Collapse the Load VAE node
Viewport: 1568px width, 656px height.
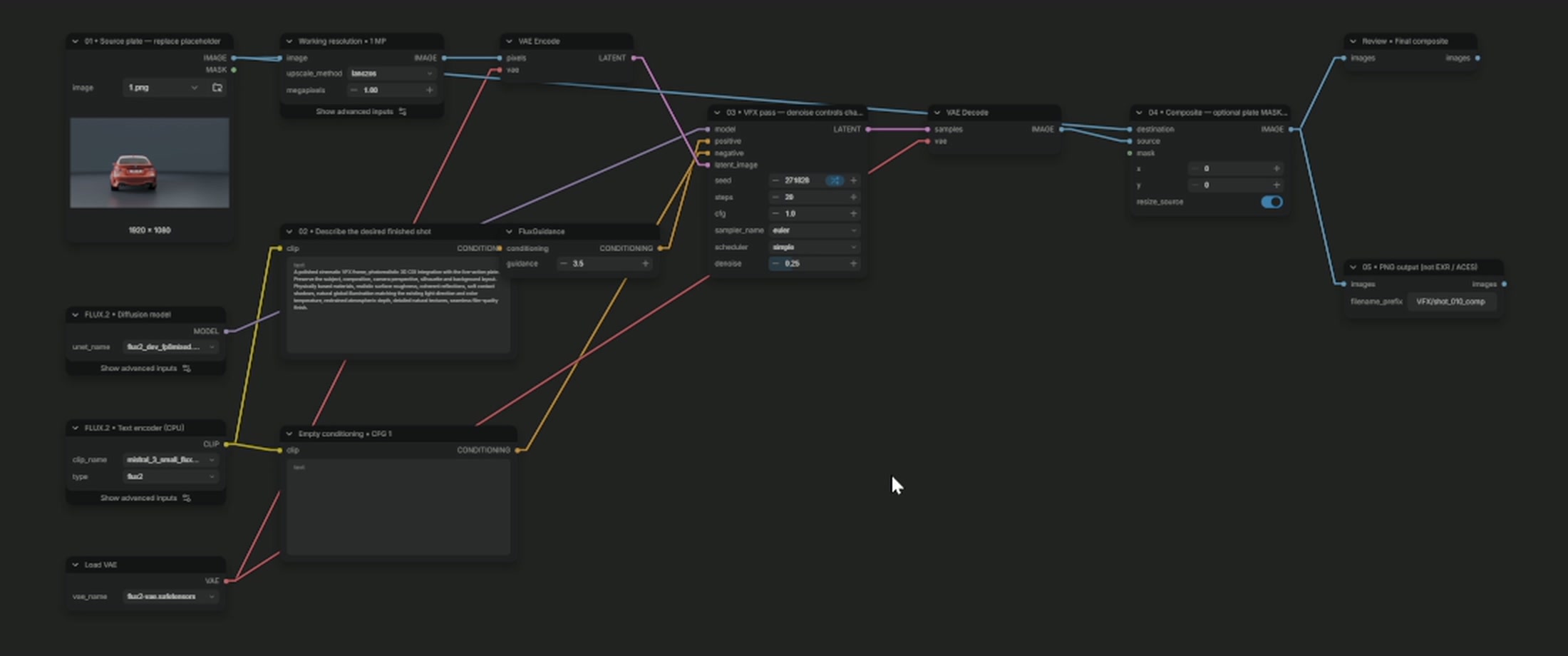[x=75, y=565]
